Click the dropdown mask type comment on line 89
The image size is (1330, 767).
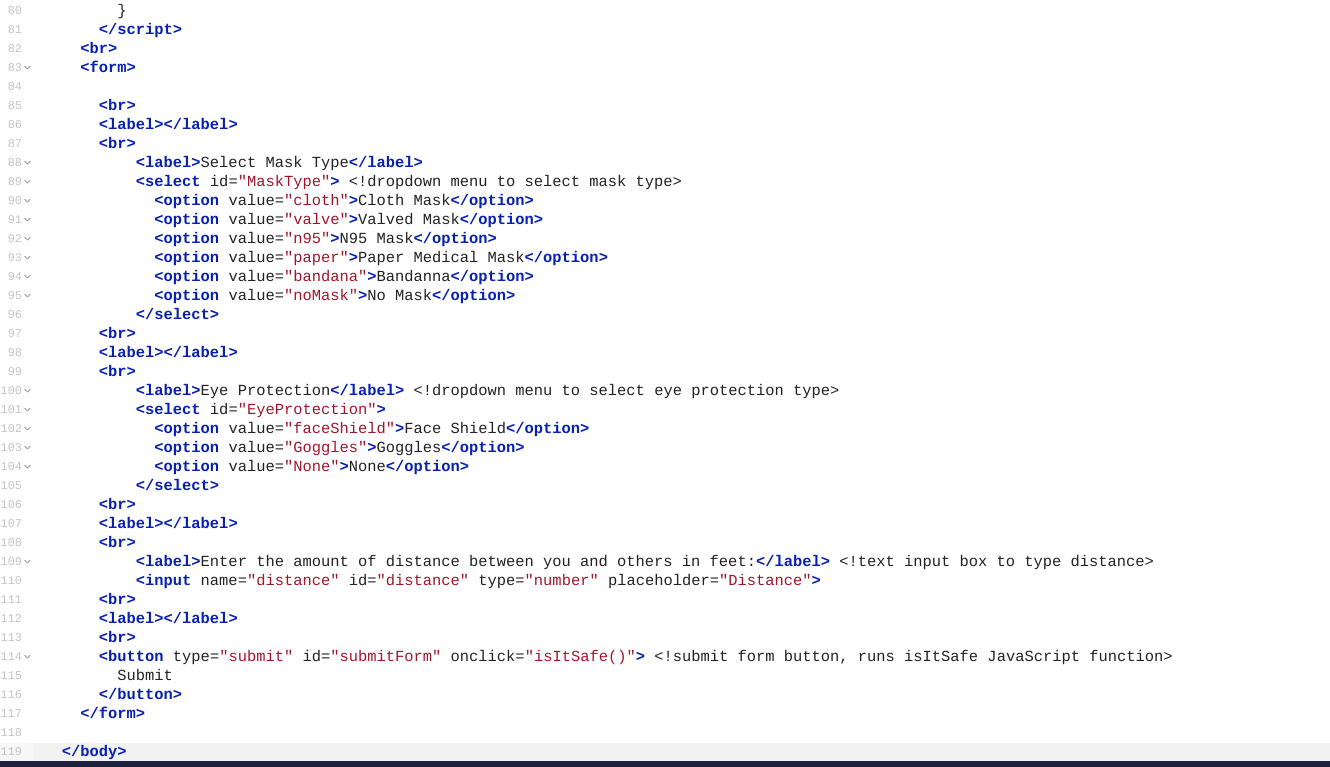tap(515, 182)
